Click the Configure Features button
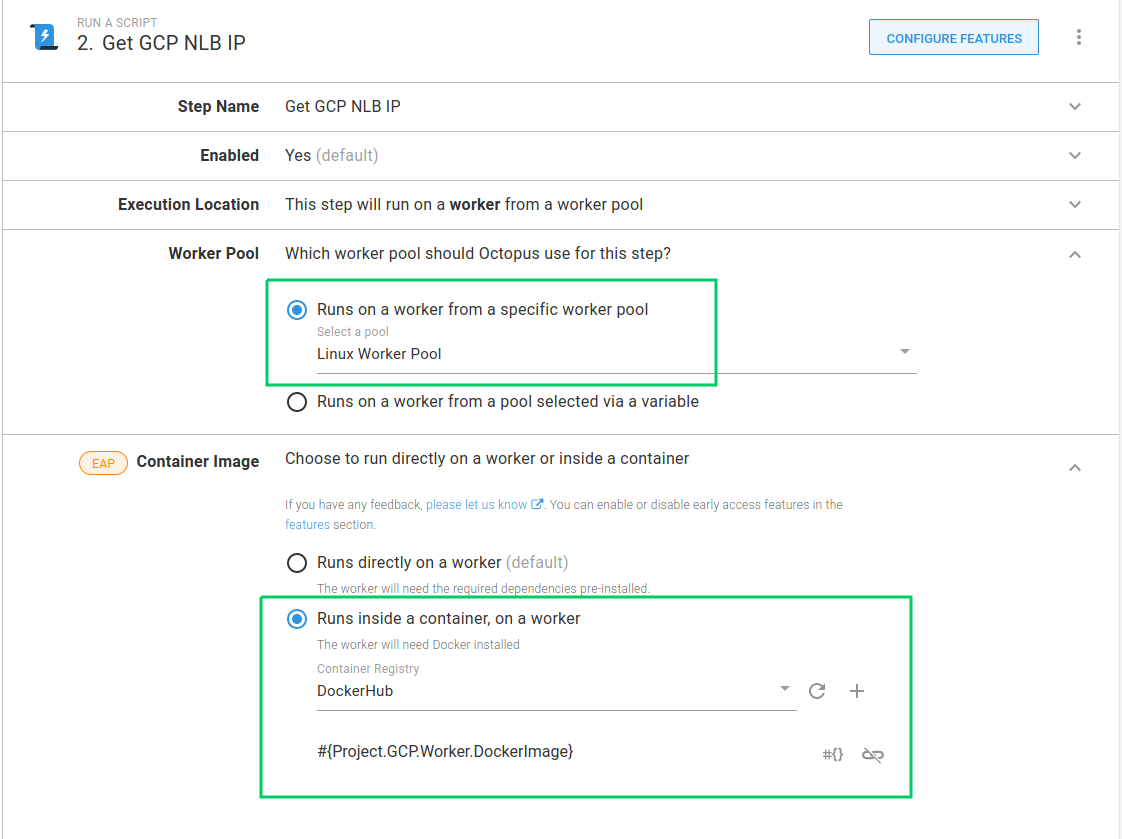The image size is (1122, 839). (954, 38)
